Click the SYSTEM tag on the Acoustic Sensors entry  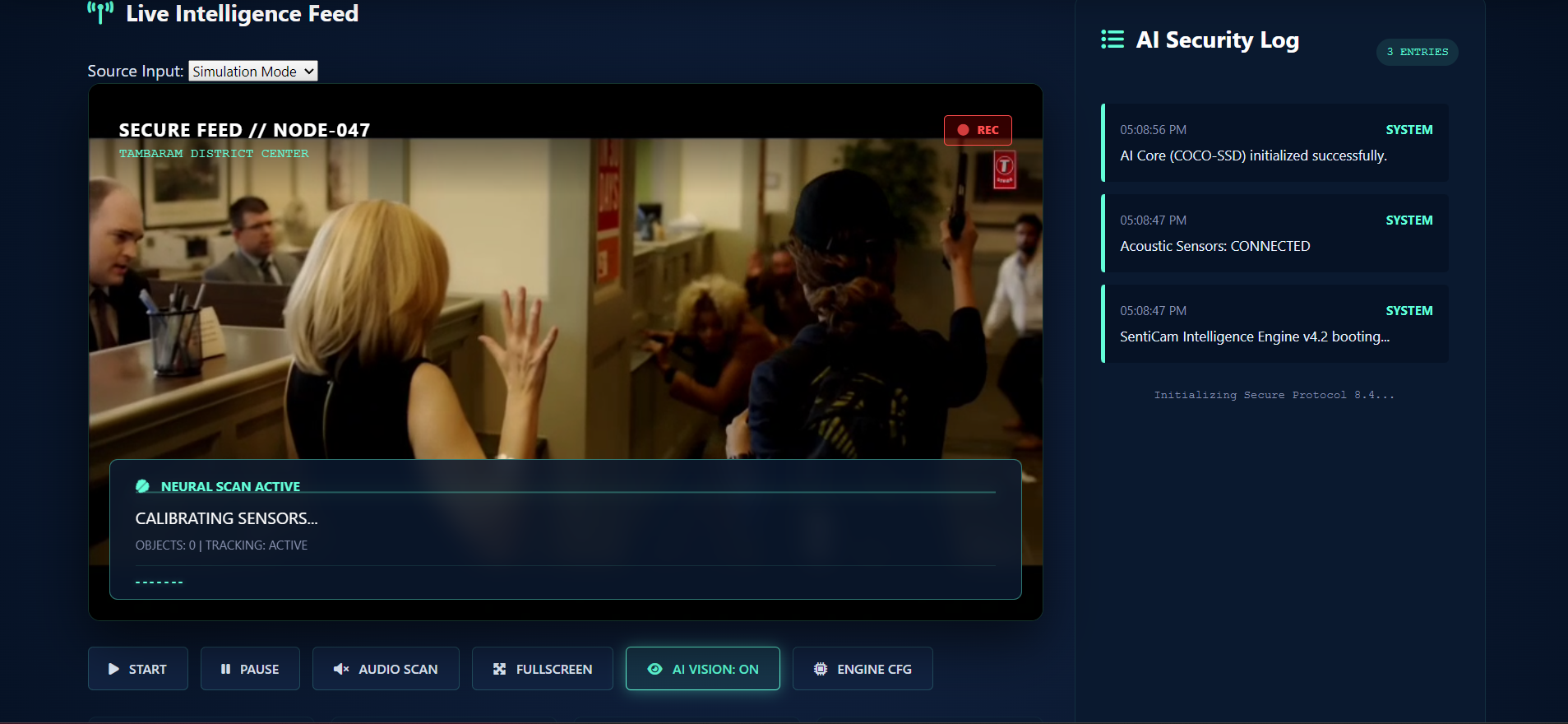pos(1409,220)
